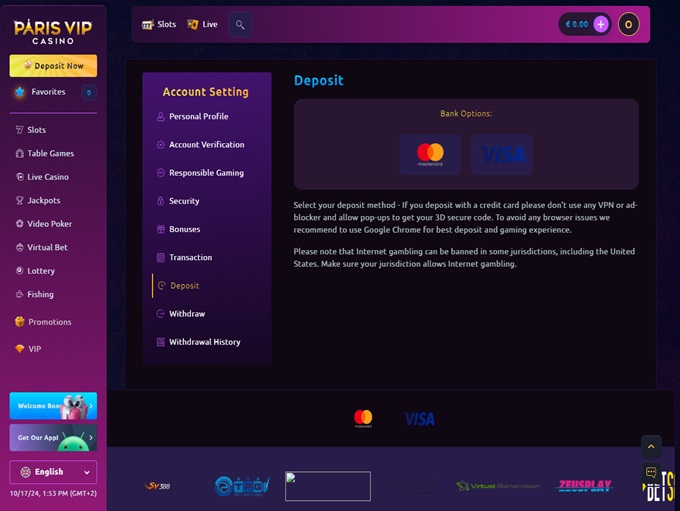Go to Withdraw in Account Setting
Viewport: 680px width, 511px height.
(x=186, y=314)
